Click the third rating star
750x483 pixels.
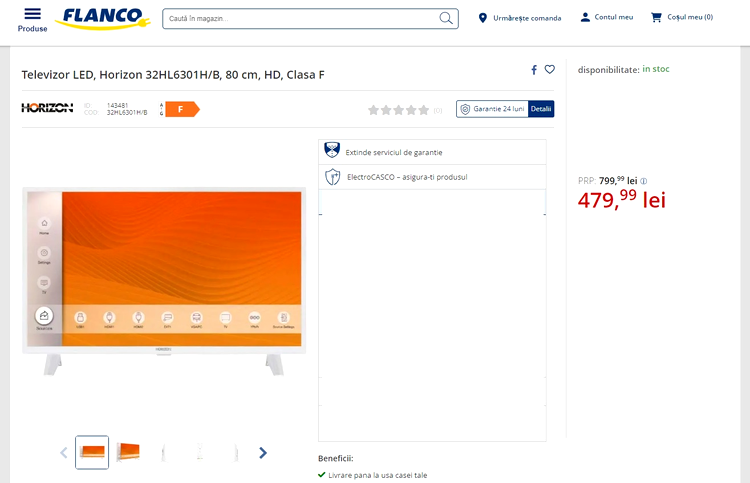[x=398, y=110]
